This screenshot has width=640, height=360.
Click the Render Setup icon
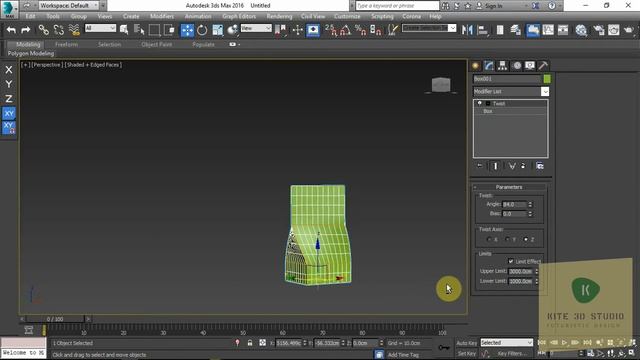pos(599,30)
